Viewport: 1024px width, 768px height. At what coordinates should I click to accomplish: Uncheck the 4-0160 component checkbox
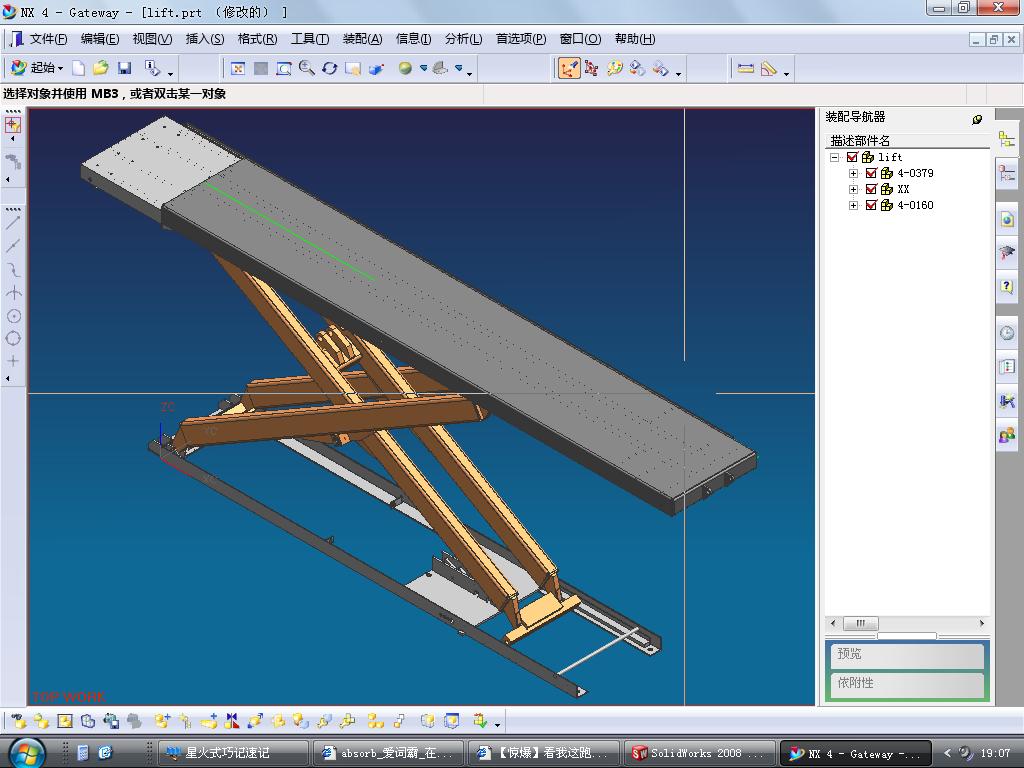871,205
